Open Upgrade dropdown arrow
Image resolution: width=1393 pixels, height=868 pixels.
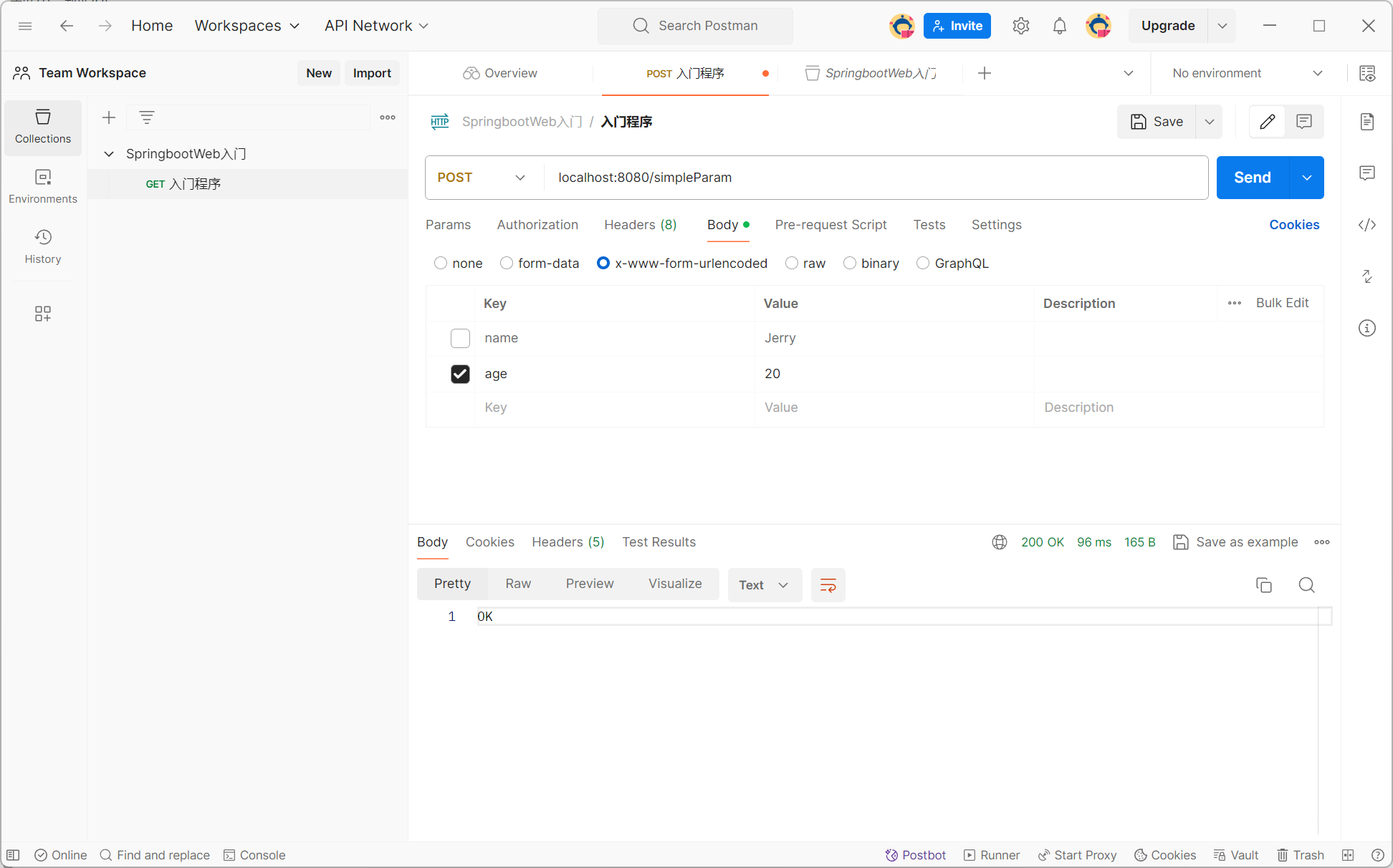tap(1222, 26)
